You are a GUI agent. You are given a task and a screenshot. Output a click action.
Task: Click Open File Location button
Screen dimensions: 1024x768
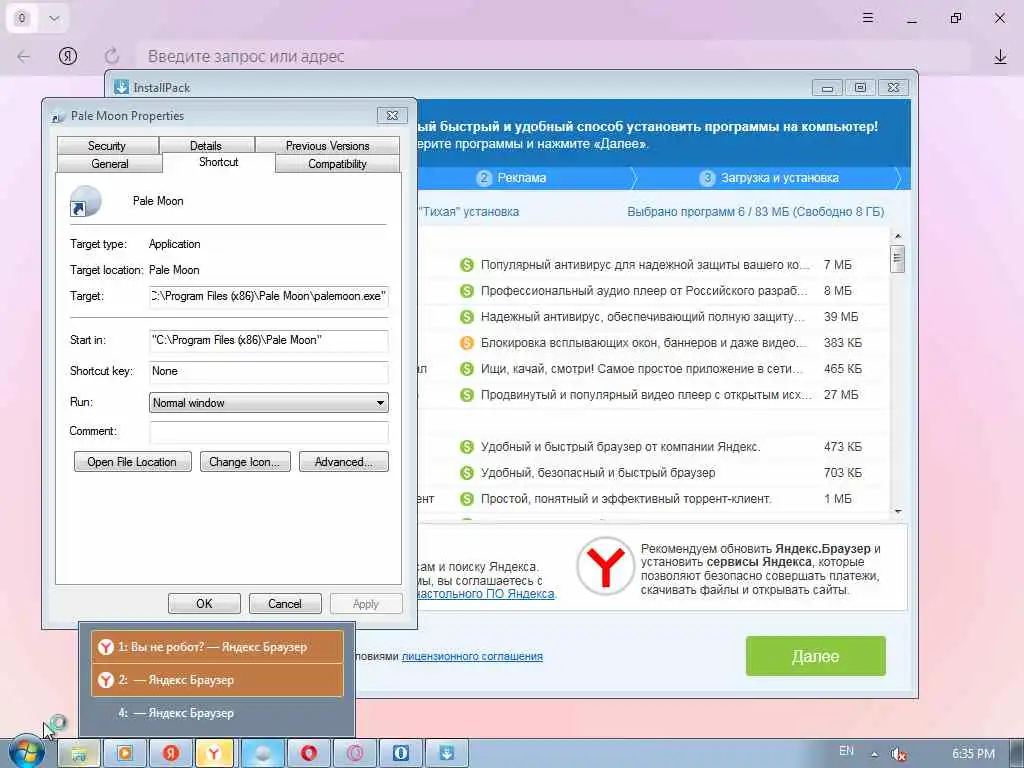(133, 462)
